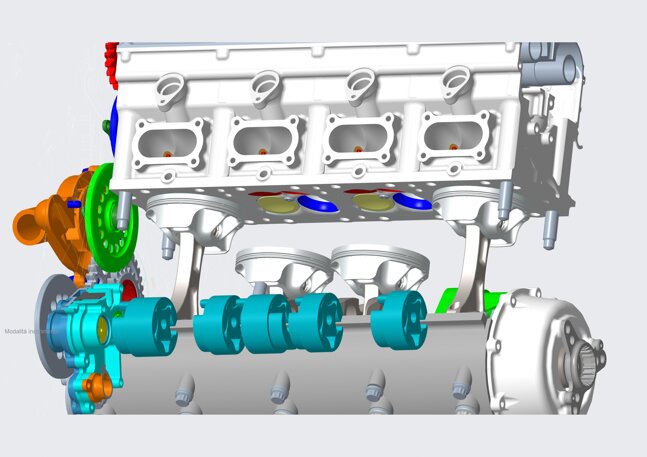Click the fourth rectangular intake port

tap(458, 136)
